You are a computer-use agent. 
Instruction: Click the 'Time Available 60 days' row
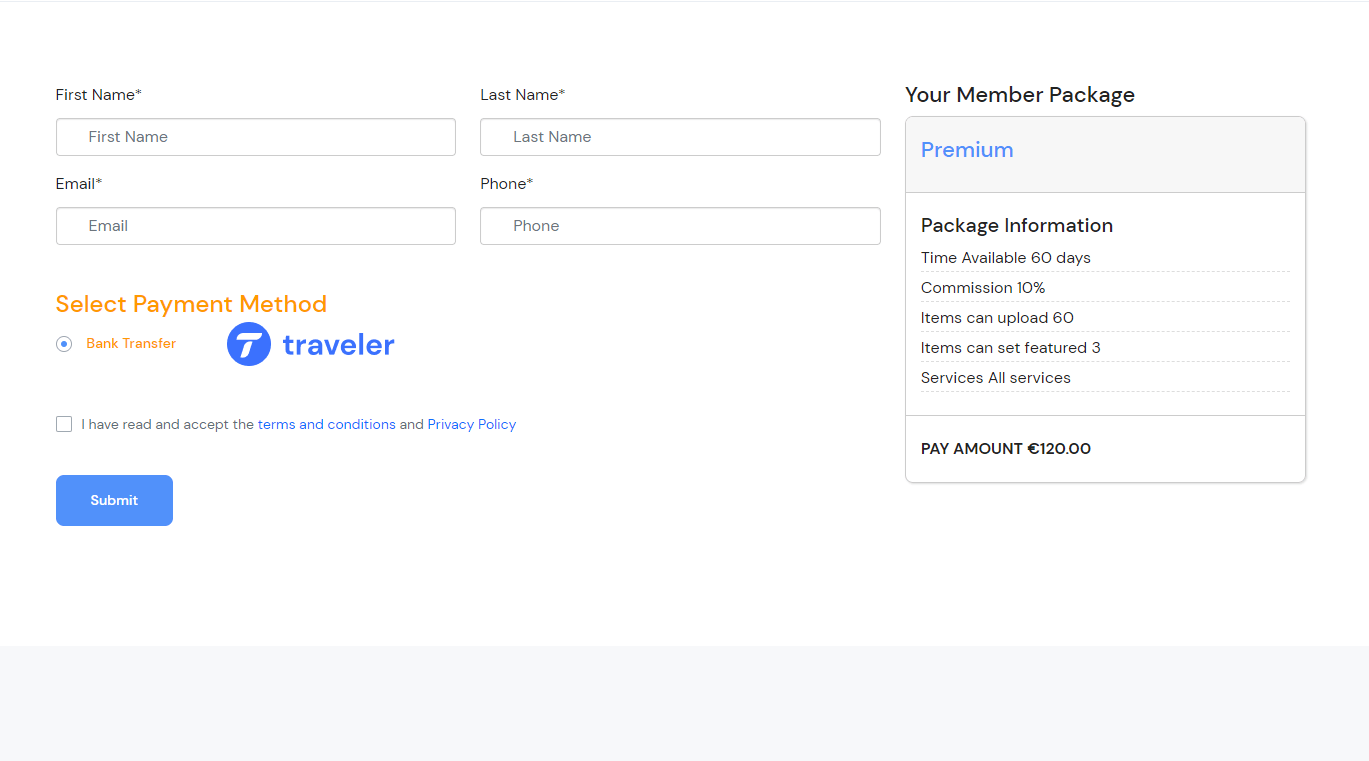[x=1005, y=258]
